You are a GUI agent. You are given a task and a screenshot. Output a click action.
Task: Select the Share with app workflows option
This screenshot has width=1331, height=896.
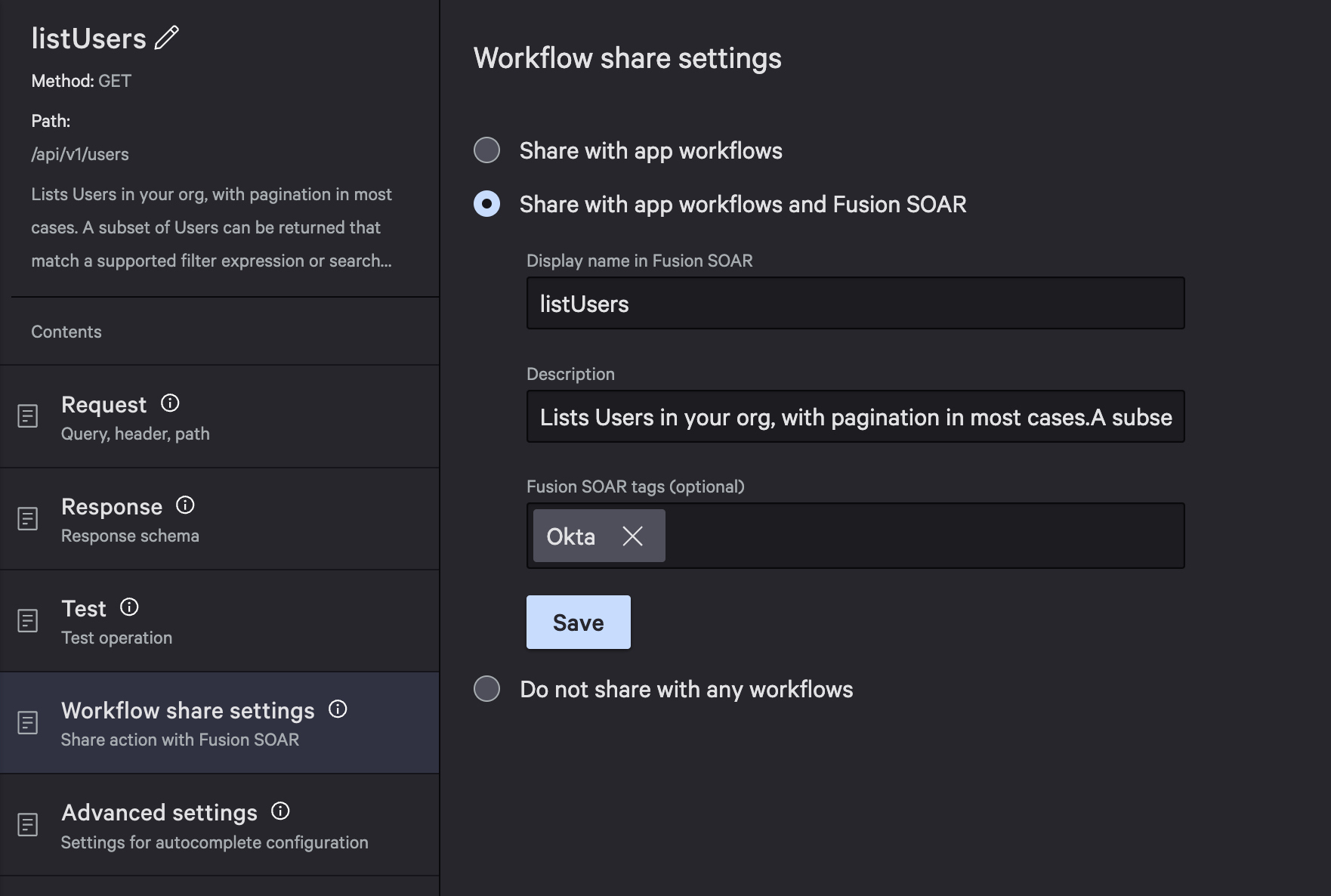pyautogui.click(x=487, y=150)
